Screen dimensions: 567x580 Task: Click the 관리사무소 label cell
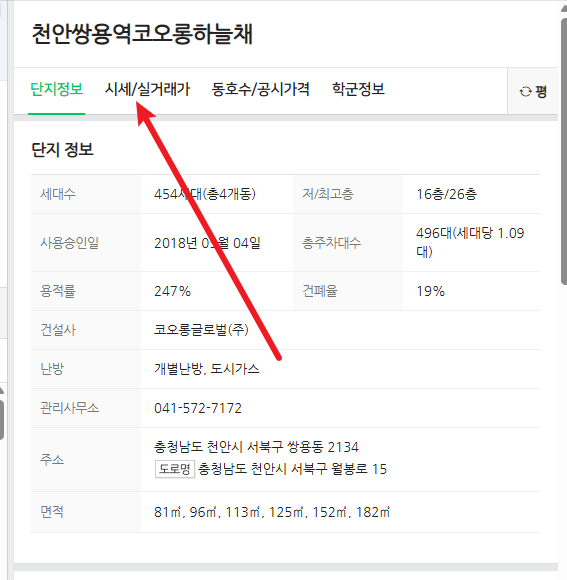point(86,408)
